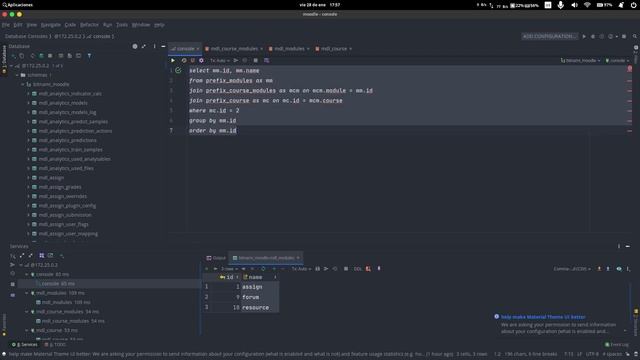Open the Tx: Auto transaction mode dropdown
Image resolution: width=640 pixels, height=360 pixels.
tap(220, 60)
